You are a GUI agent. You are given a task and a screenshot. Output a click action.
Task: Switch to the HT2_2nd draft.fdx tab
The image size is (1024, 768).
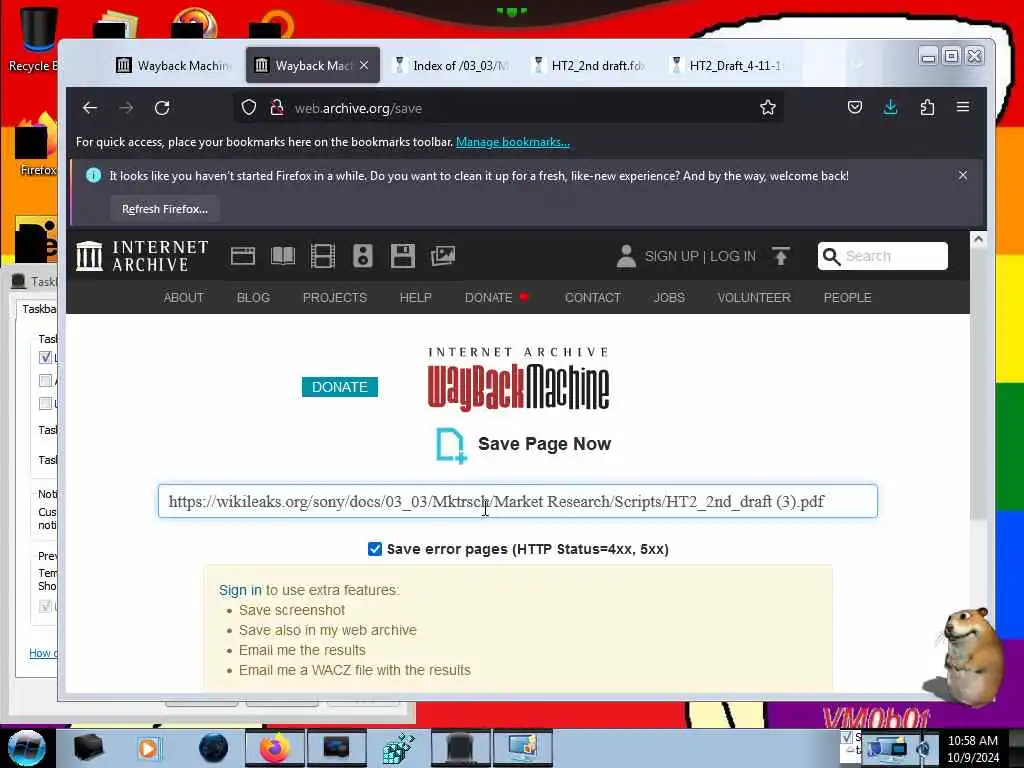[x=589, y=65]
